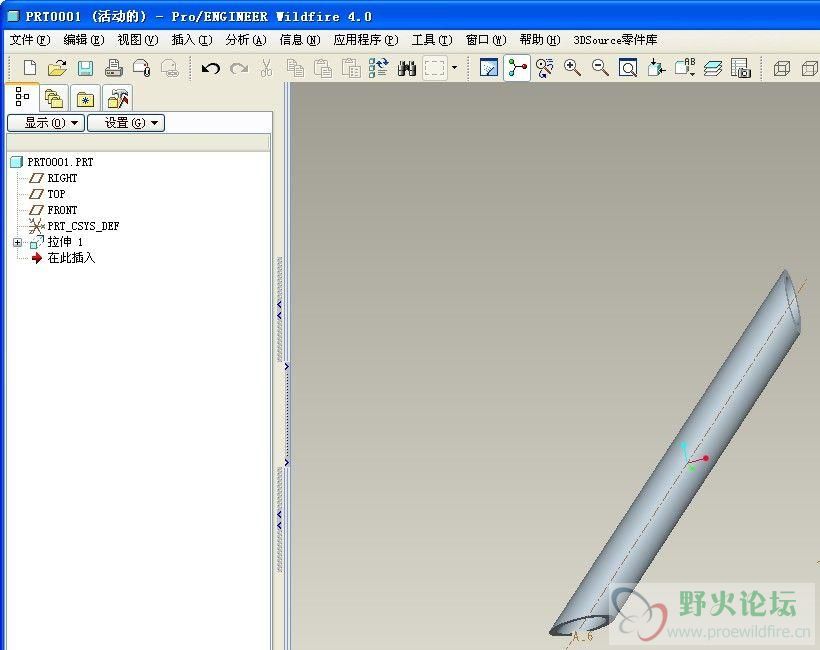
Task: Open the 设置(G) dropdown in model tree
Action: (126, 123)
